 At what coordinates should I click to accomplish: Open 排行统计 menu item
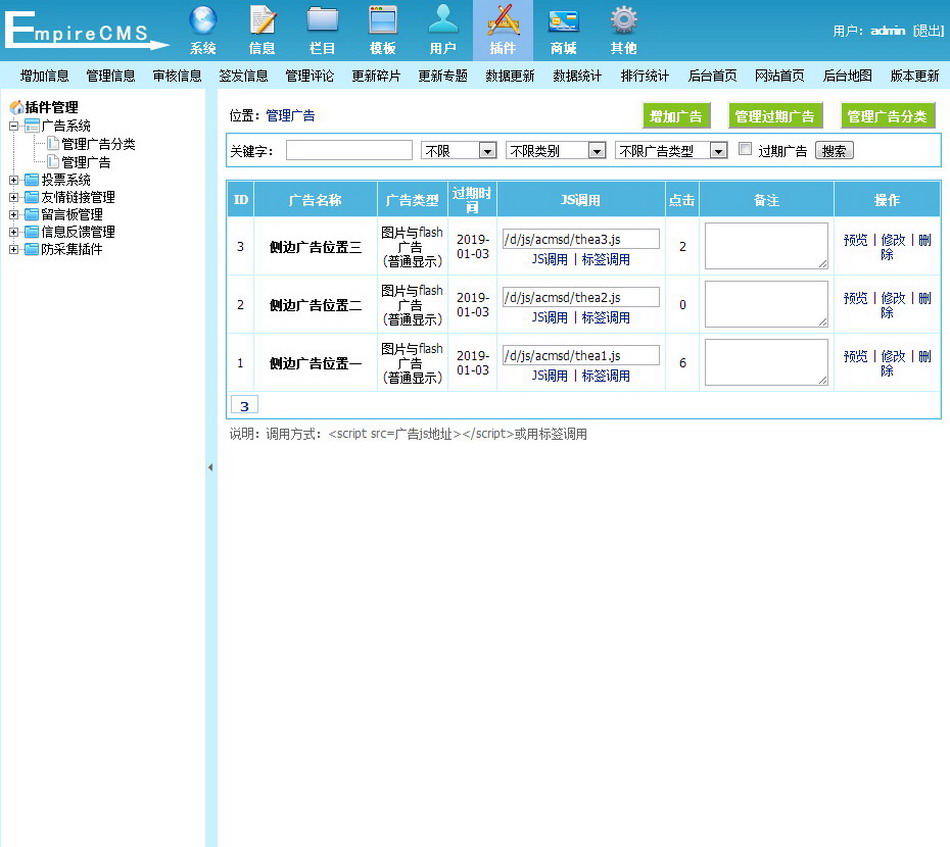(x=645, y=76)
